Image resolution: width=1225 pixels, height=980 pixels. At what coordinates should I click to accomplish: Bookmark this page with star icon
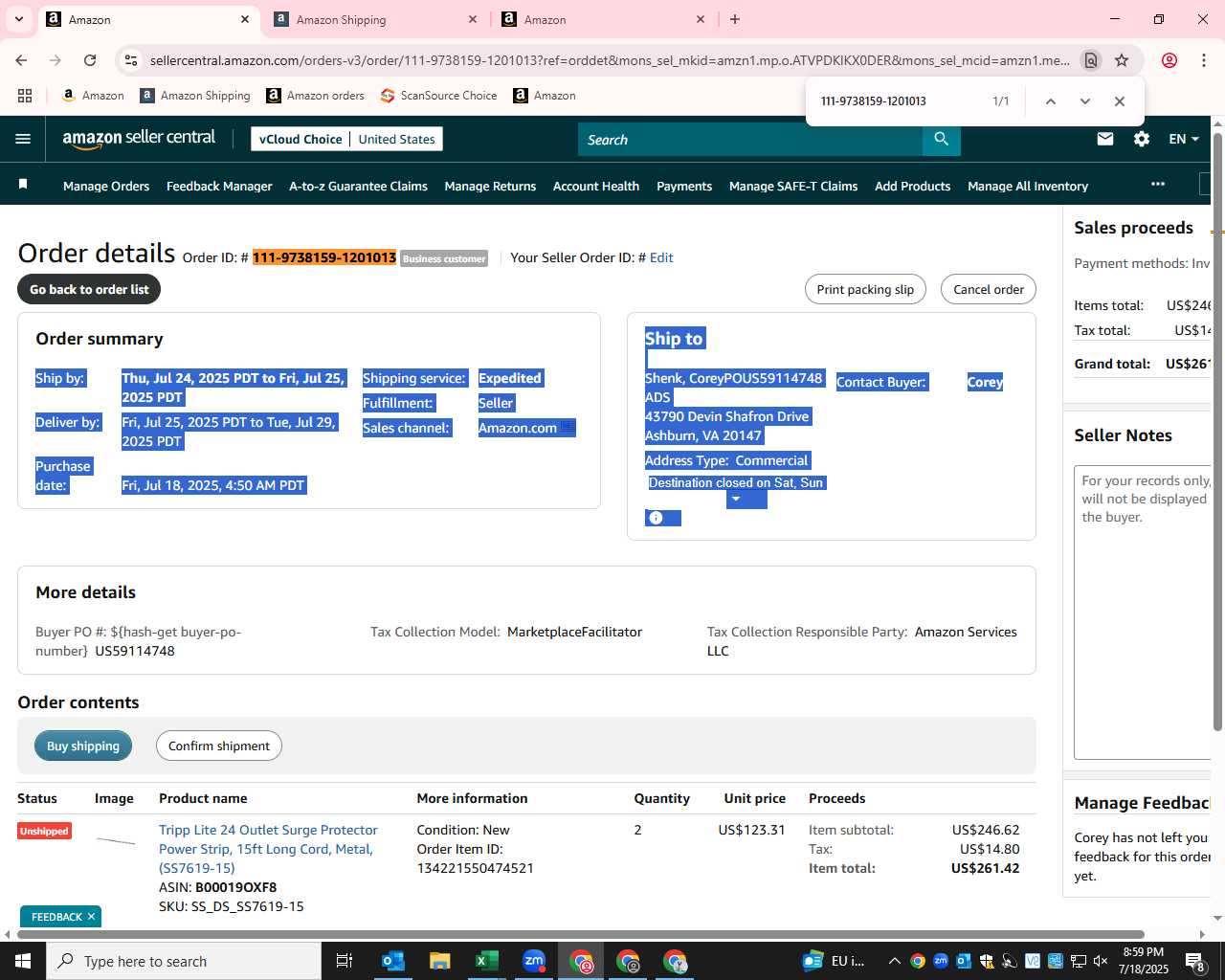1122,60
